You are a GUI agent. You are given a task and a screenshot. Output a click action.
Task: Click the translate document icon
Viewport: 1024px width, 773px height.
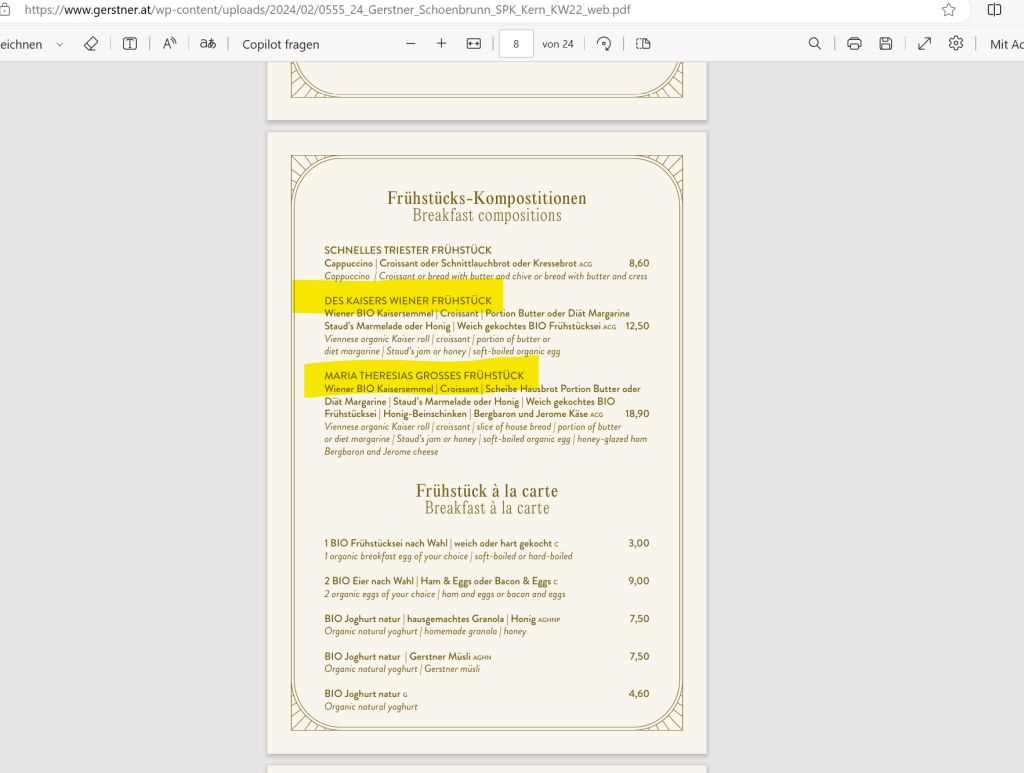208,44
